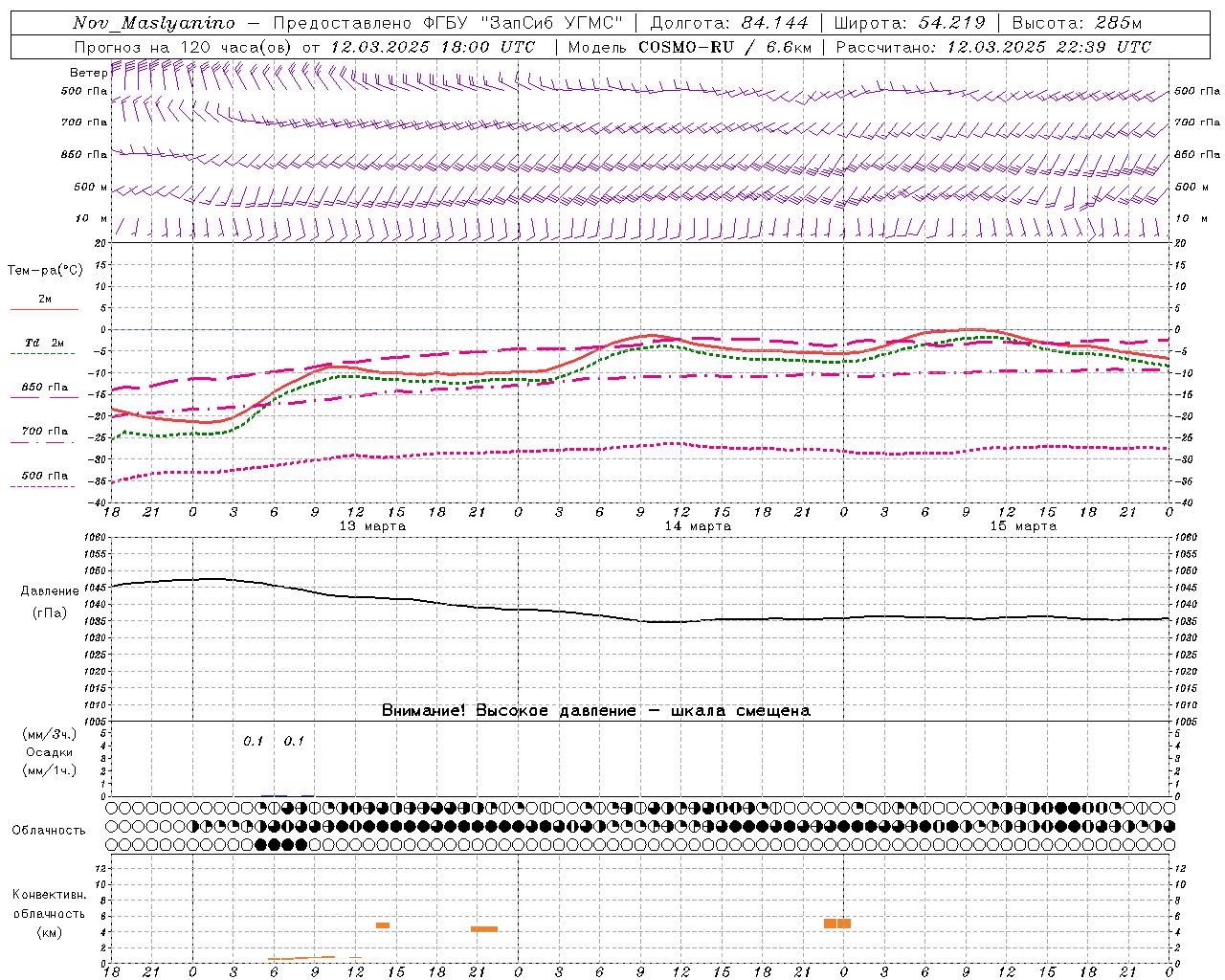The height and width of the screenshot is (980, 1225).
Task: Click the 700 гПа temperature legend entry
Action: 44,435
